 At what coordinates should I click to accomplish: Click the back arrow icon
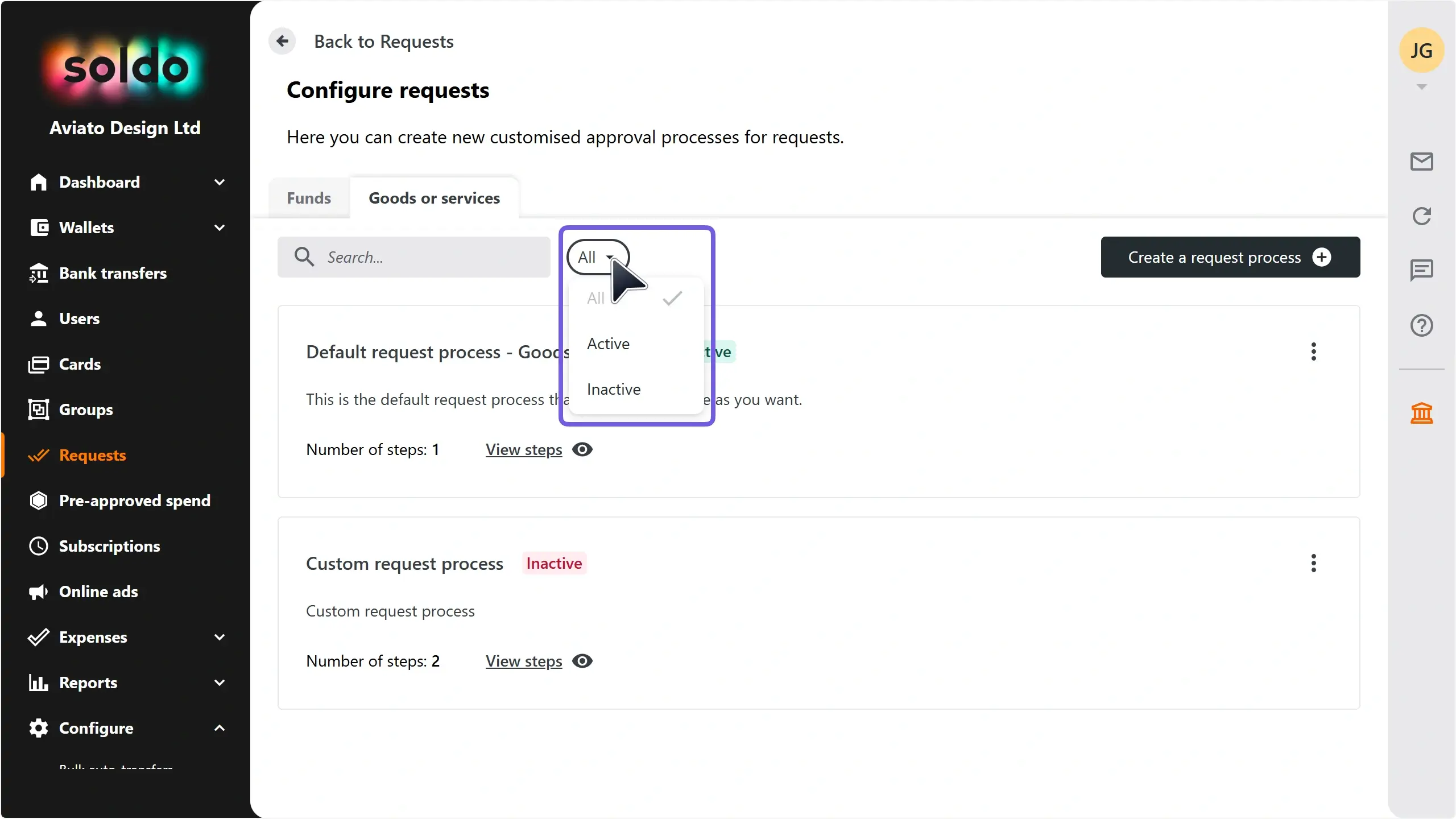pyautogui.click(x=282, y=41)
